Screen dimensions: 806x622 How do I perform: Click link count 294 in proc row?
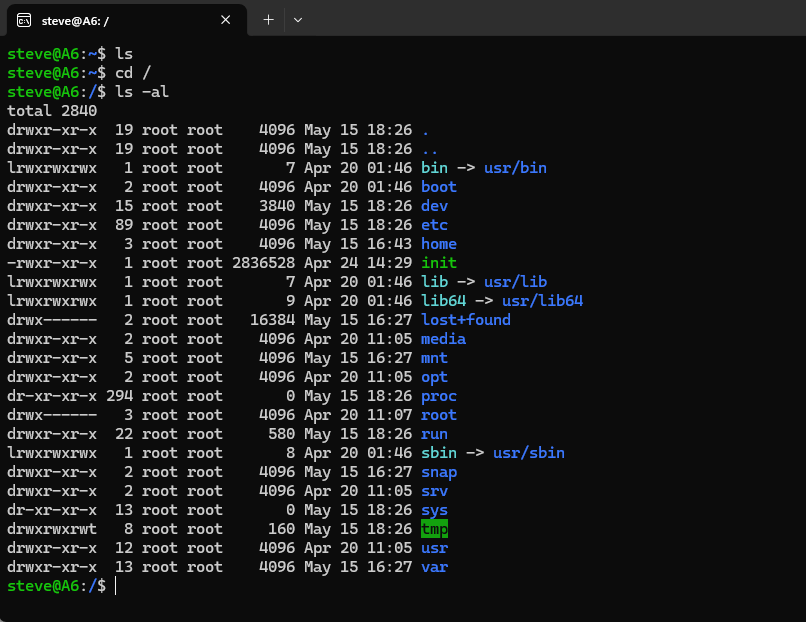[x=120, y=396]
